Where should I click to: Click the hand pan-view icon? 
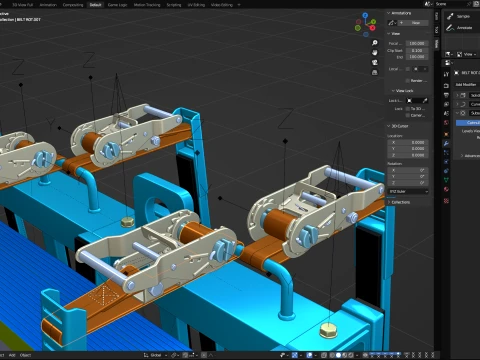click(x=375, y=52)
